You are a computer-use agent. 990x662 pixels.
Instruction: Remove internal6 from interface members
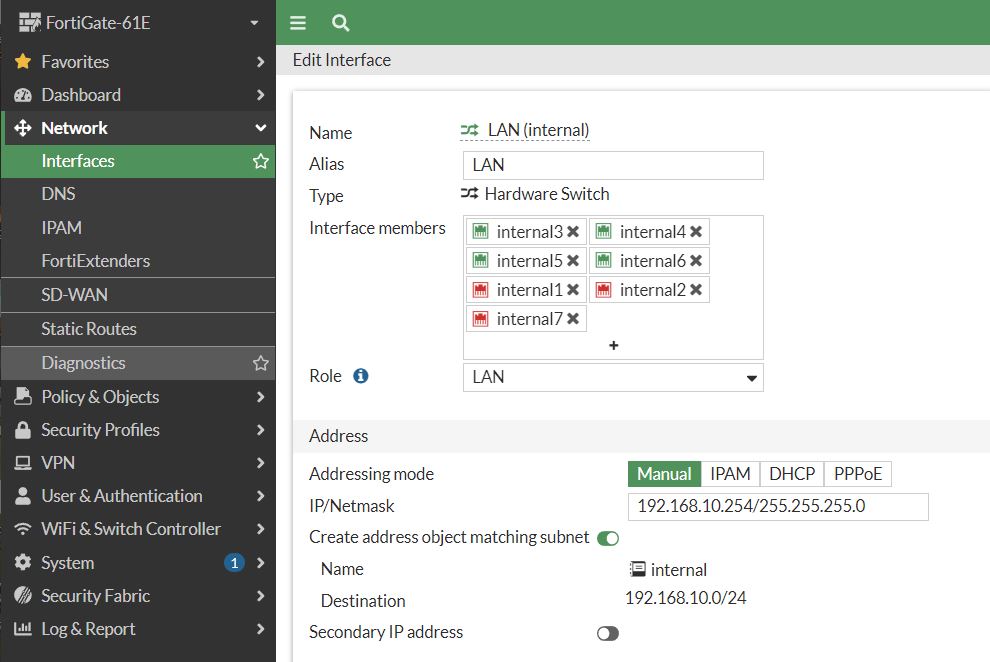click(x=696, y=261)
